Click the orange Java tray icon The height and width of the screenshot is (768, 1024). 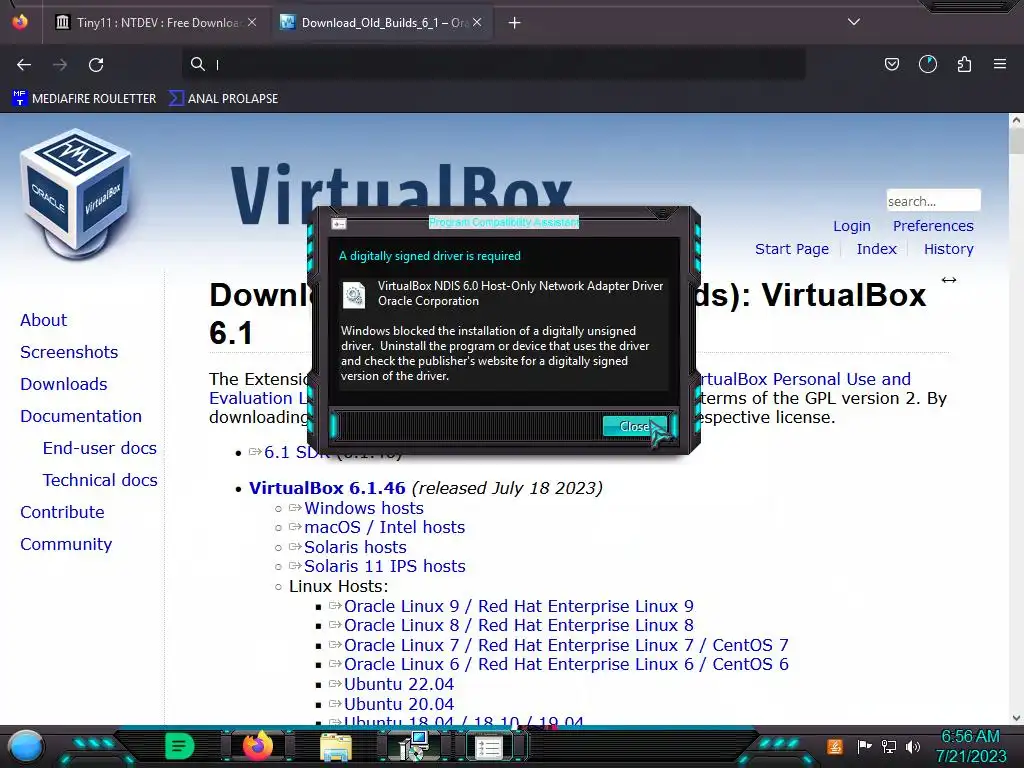[835, 746]
